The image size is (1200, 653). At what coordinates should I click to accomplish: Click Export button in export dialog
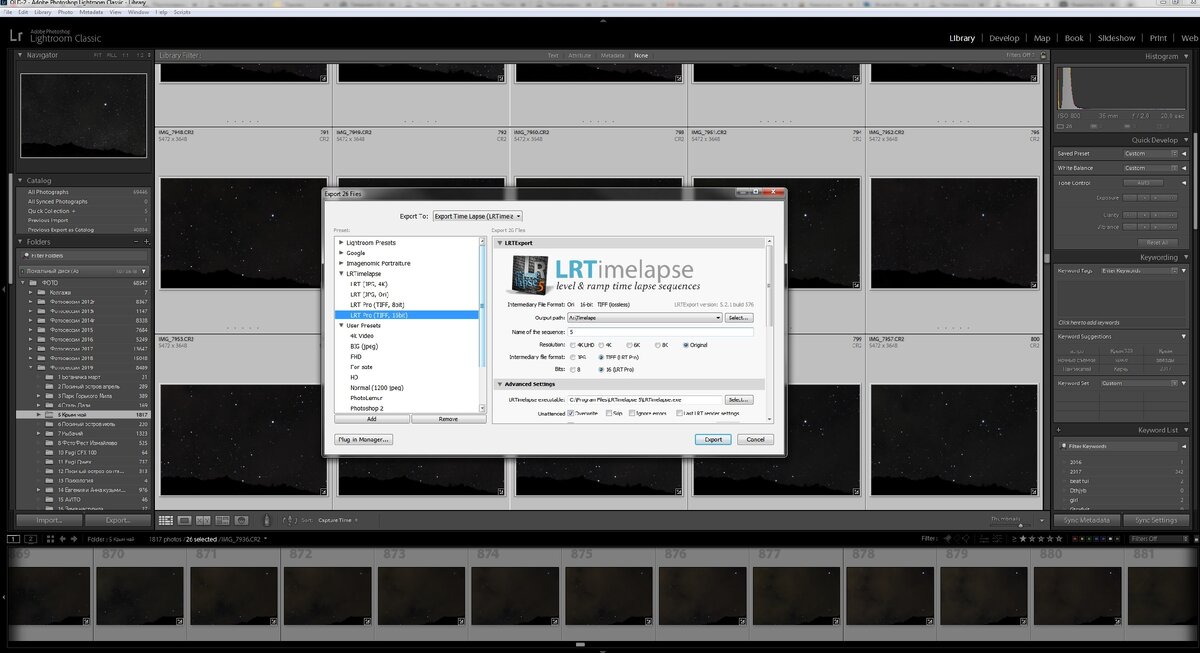click(713, 439)
